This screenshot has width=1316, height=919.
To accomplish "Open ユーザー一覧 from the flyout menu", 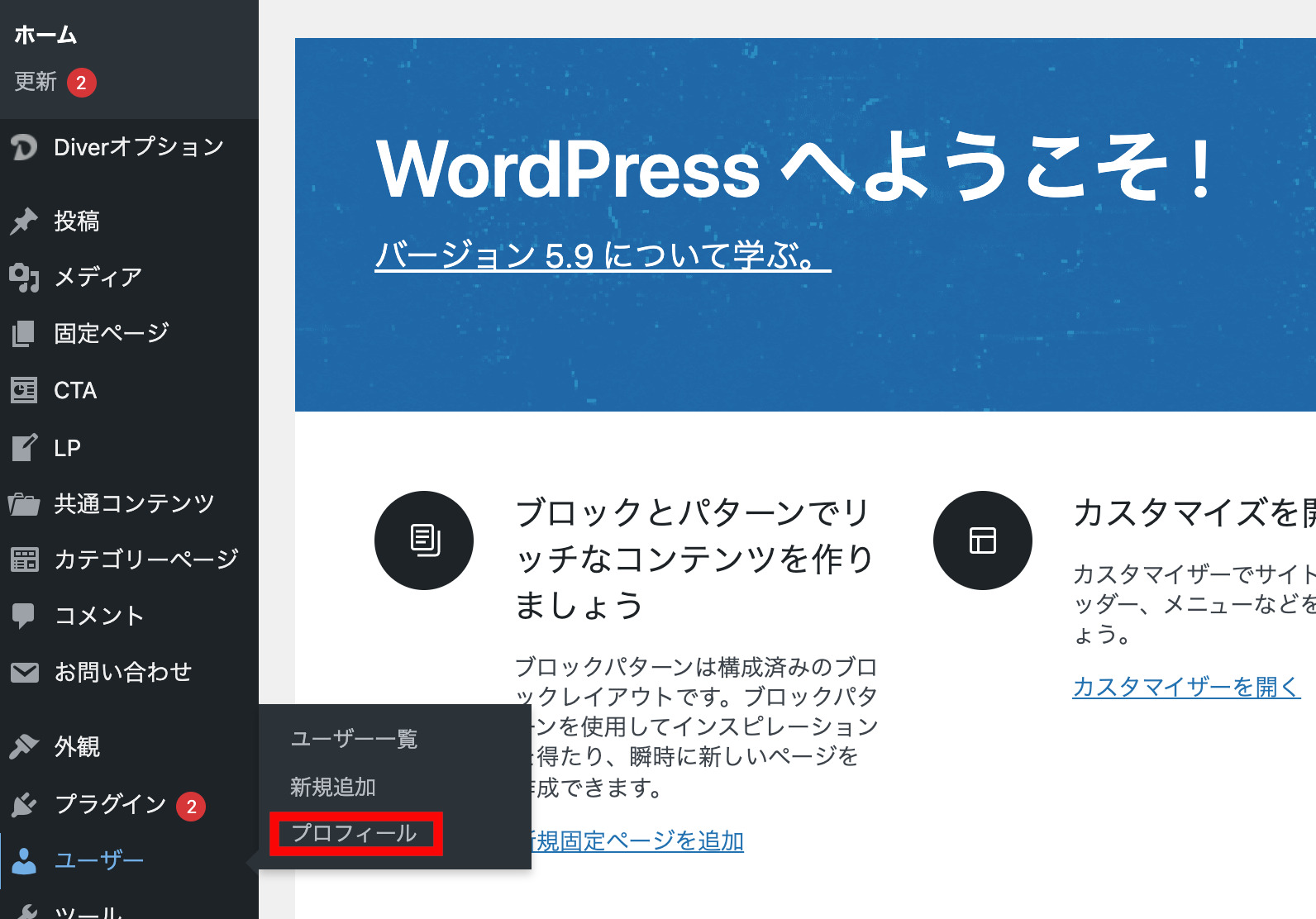I will point(354,739).
